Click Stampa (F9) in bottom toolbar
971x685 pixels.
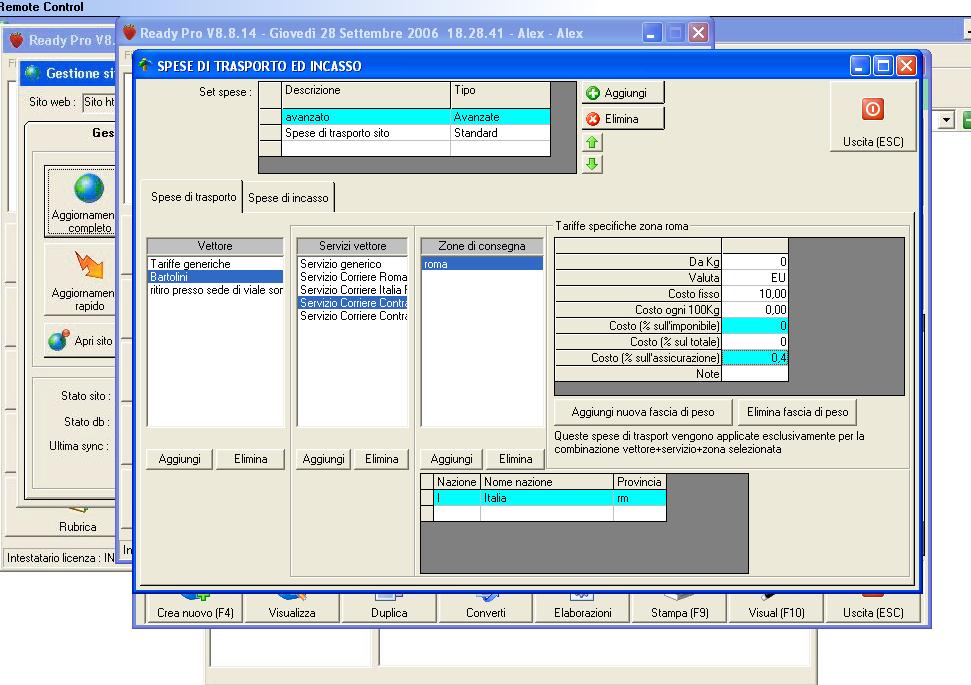679,608
